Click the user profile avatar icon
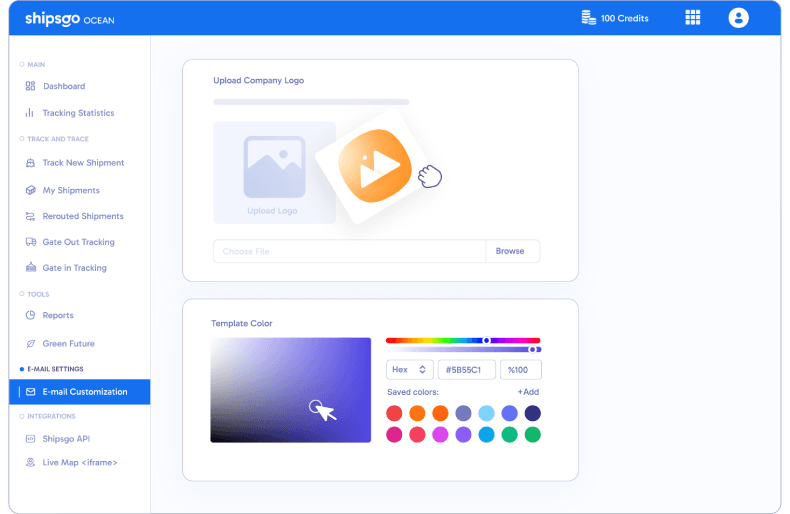This screenshot has height=514, width=790. [x=738, y=18]
